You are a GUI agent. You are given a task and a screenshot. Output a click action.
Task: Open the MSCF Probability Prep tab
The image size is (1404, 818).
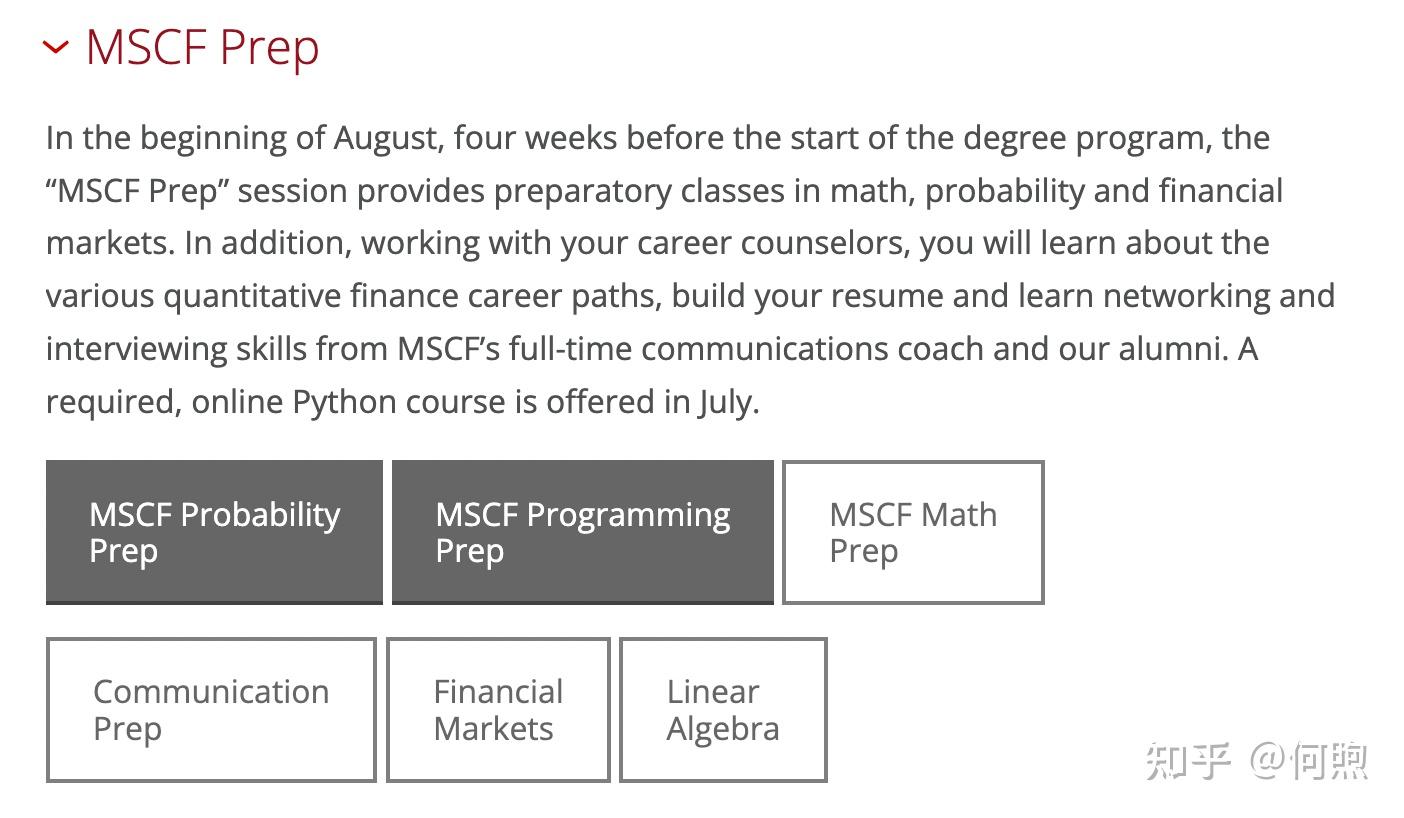(x=214, y=532)
